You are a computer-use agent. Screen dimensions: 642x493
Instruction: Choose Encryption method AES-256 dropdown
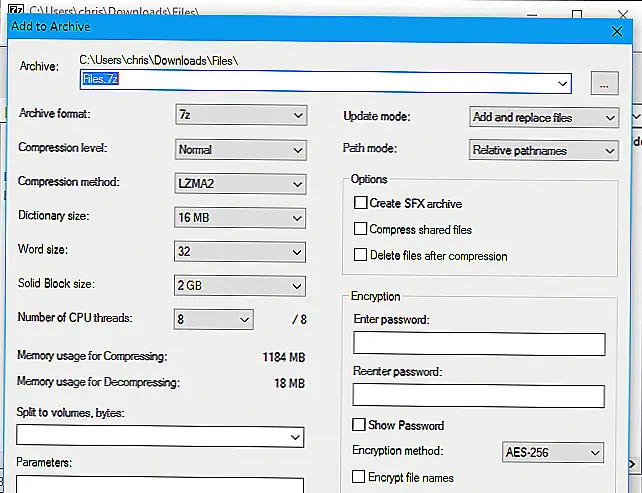pyautogui.click(x=553, y=453)
